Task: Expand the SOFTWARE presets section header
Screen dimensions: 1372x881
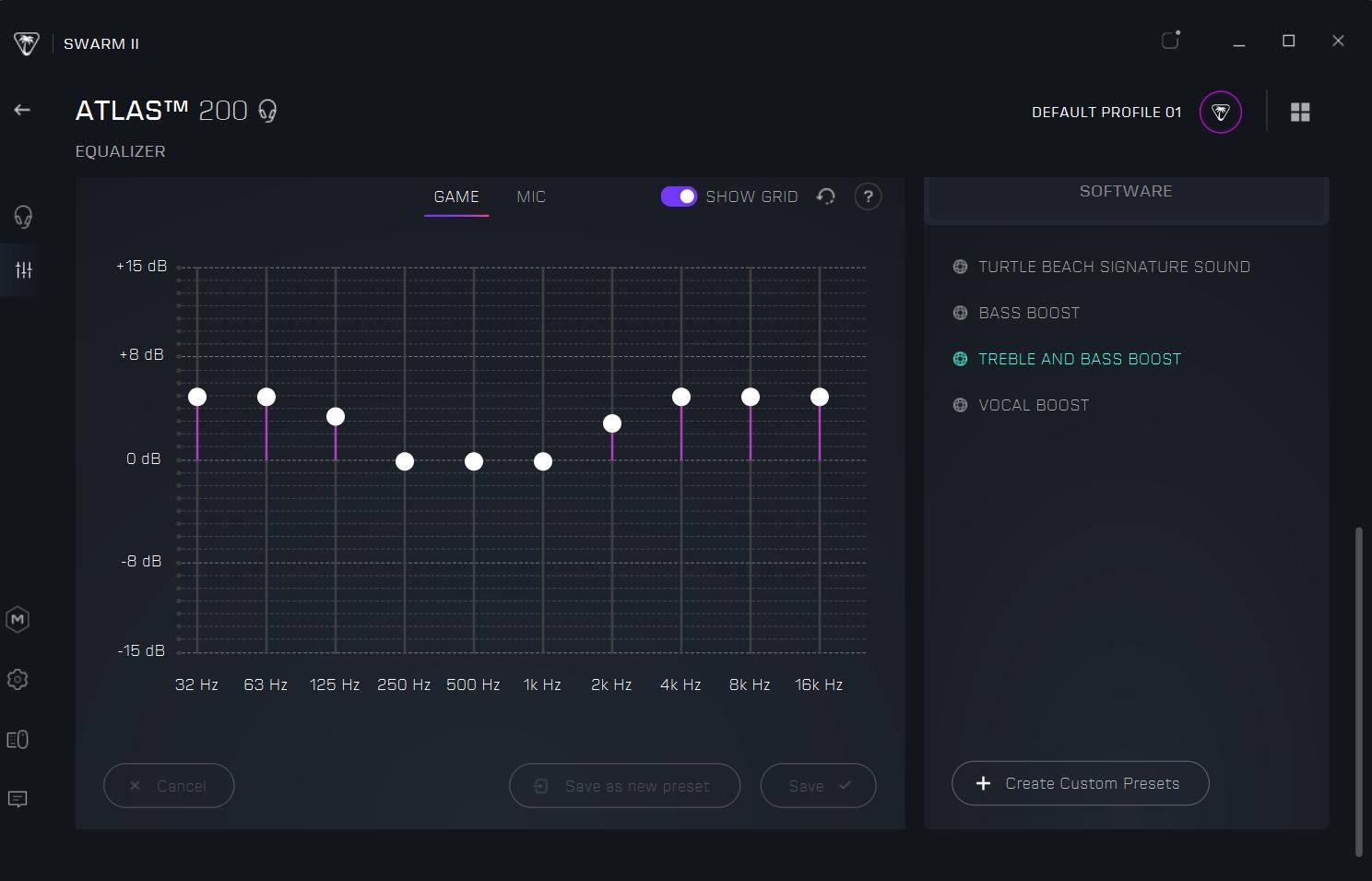Action: click(1125, 192)
